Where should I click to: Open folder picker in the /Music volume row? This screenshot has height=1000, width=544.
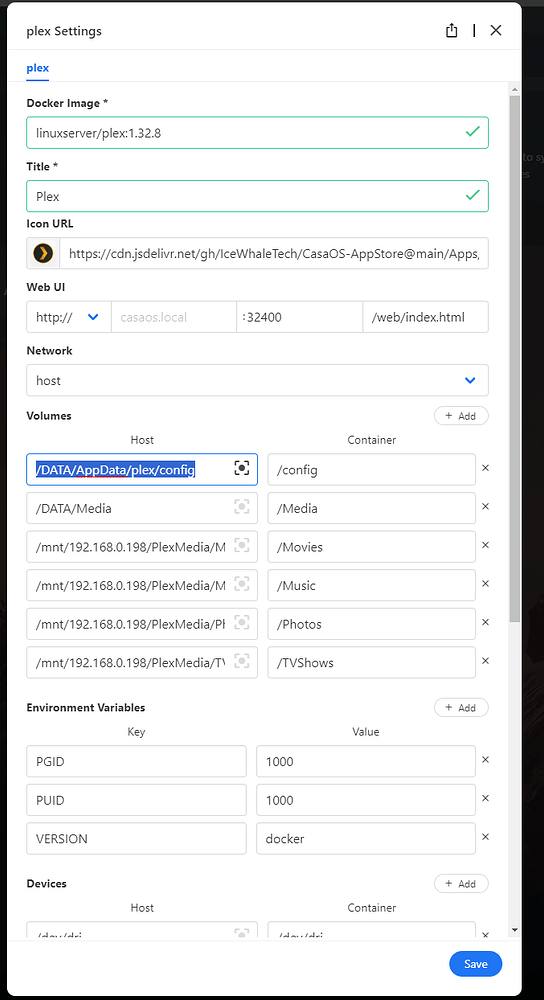coord(242,584)
